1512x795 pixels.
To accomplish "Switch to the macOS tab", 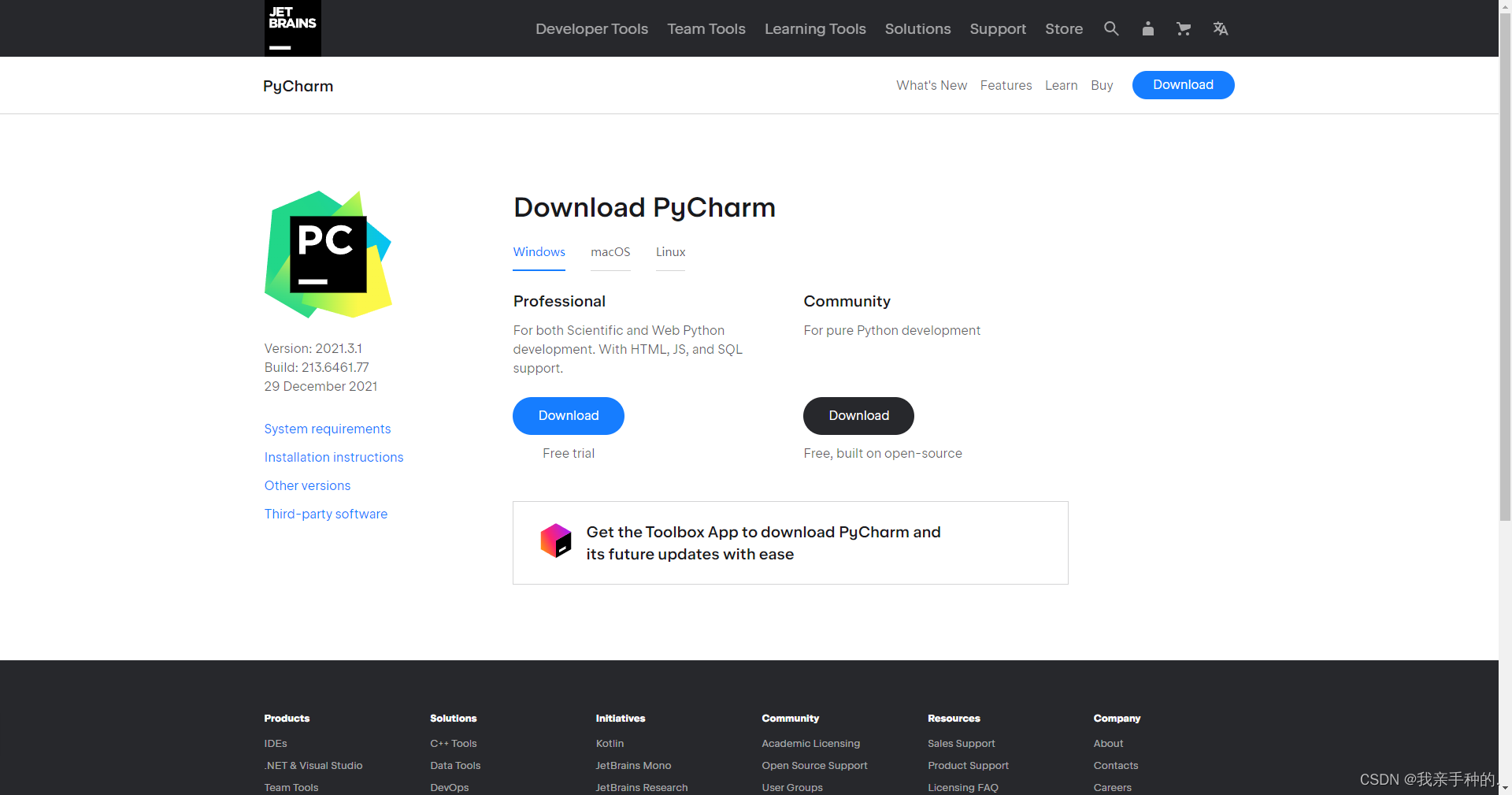I will click(610, 252).
